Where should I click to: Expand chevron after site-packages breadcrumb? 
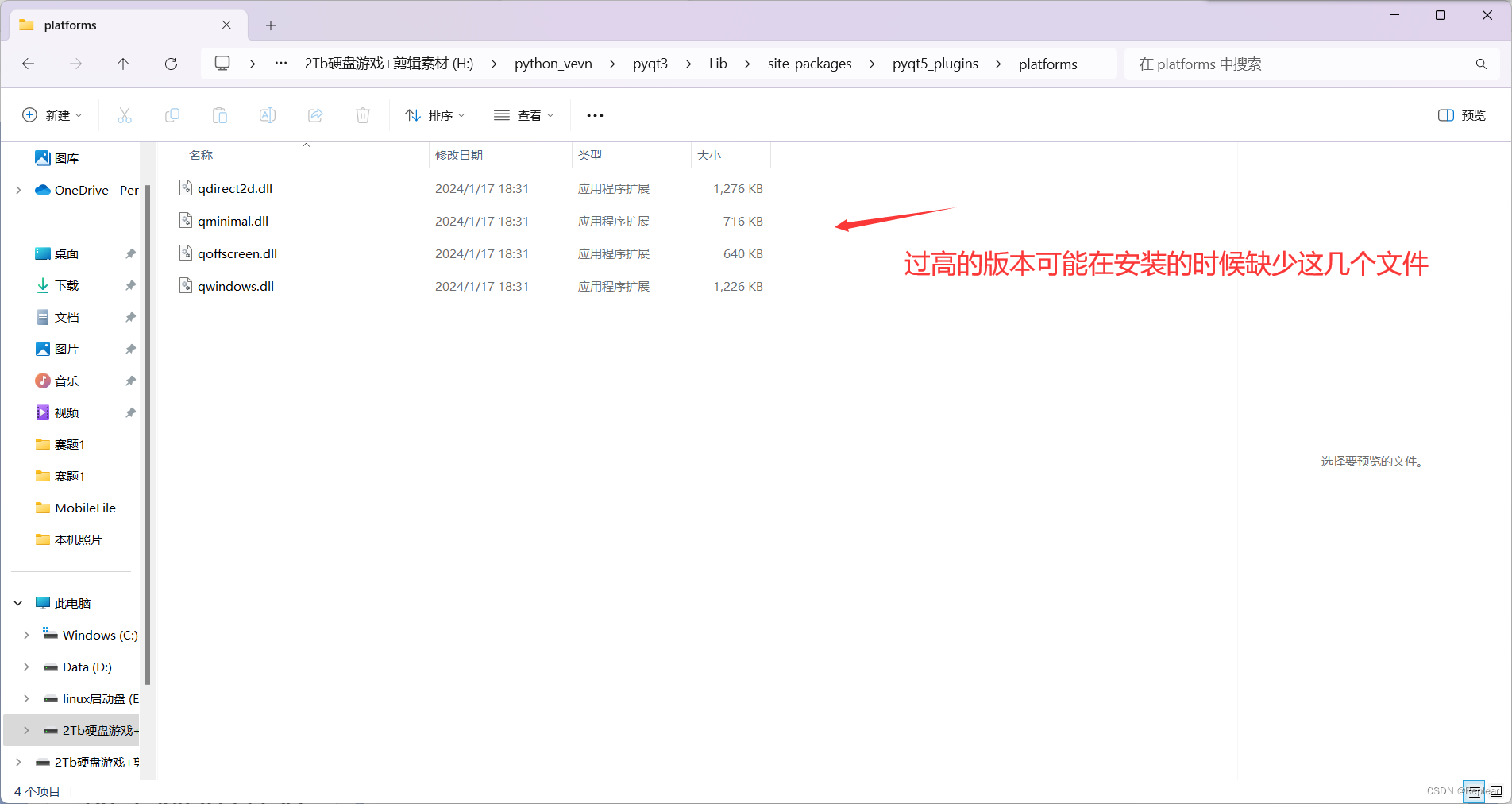[x=872, y=64]
